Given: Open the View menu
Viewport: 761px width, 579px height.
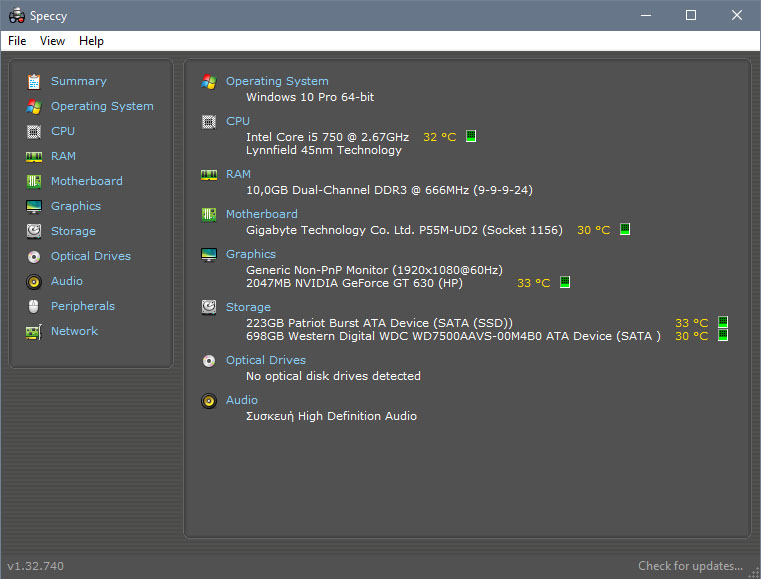Looking at the screenshot, I should [x=52, y=41].
